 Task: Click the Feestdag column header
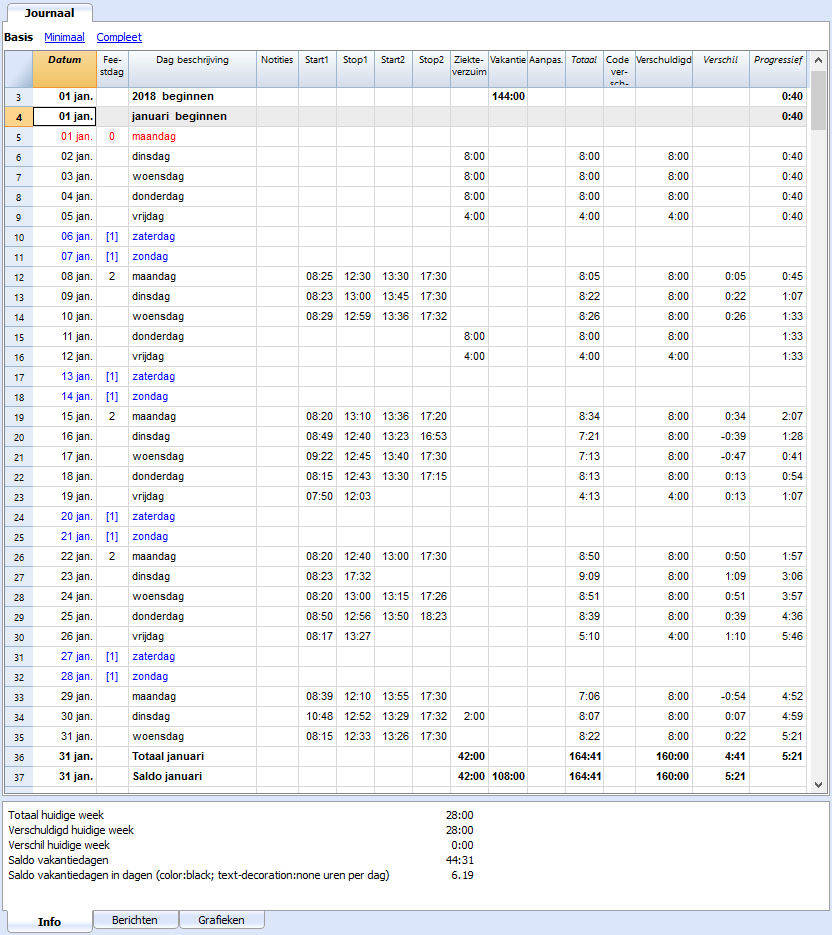pyautogui.click(x=112, y=69)
